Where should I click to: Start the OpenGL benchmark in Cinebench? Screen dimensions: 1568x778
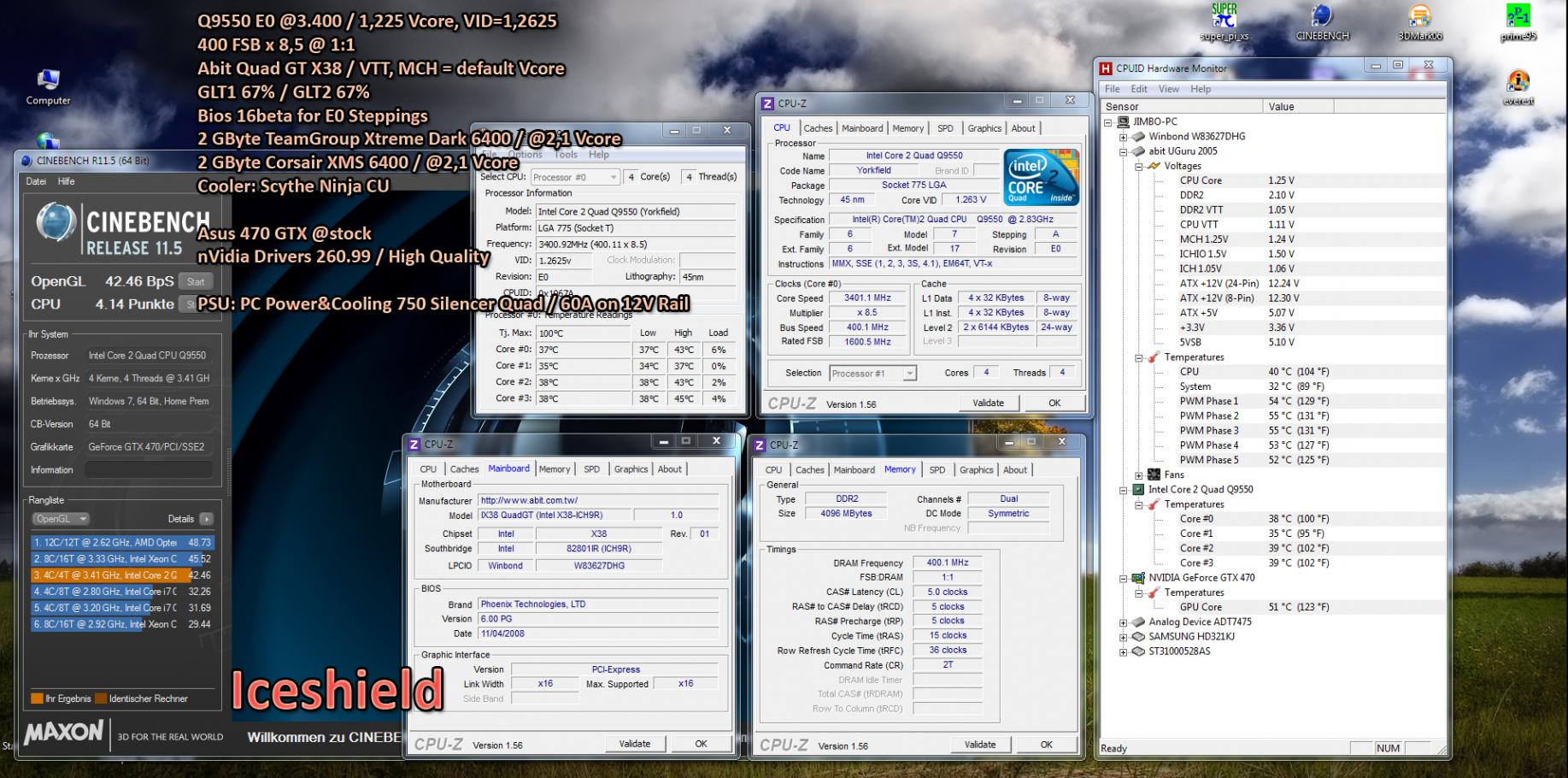[x=196, y=282]
